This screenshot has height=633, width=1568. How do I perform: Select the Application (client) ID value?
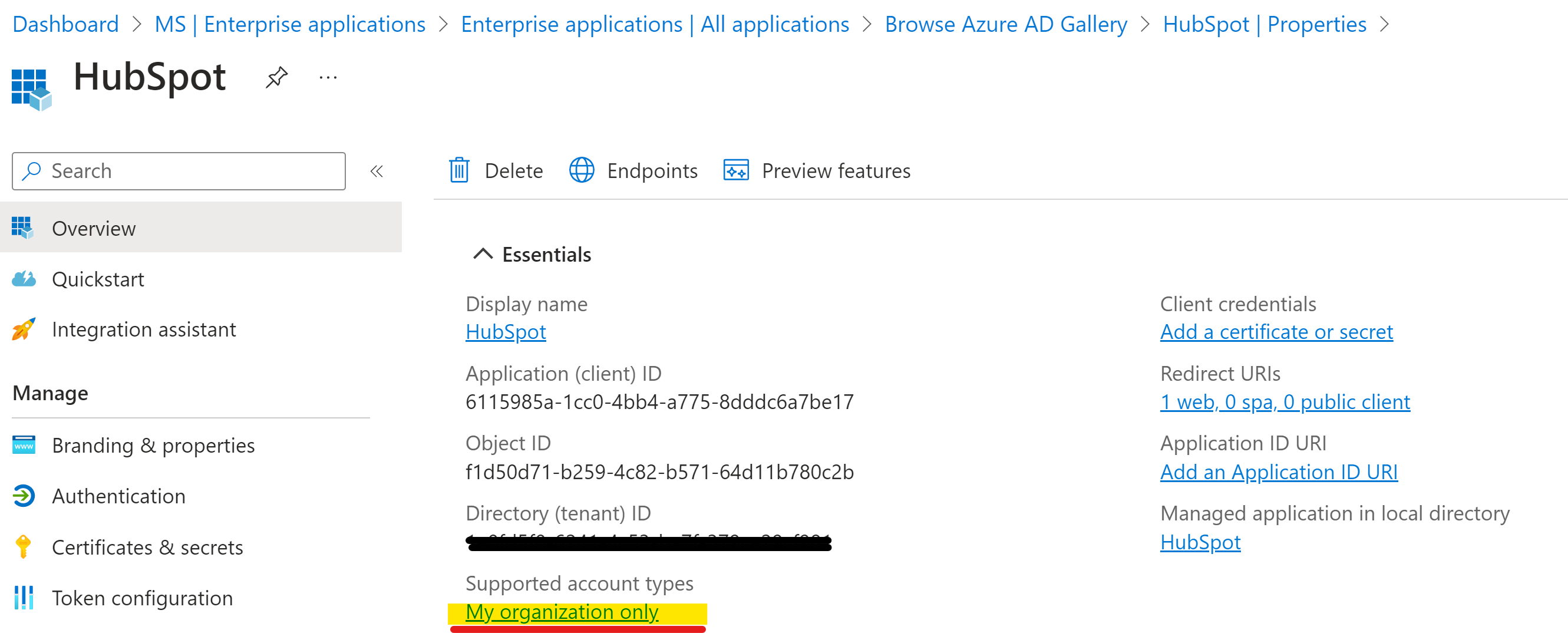tap(659, 402)
